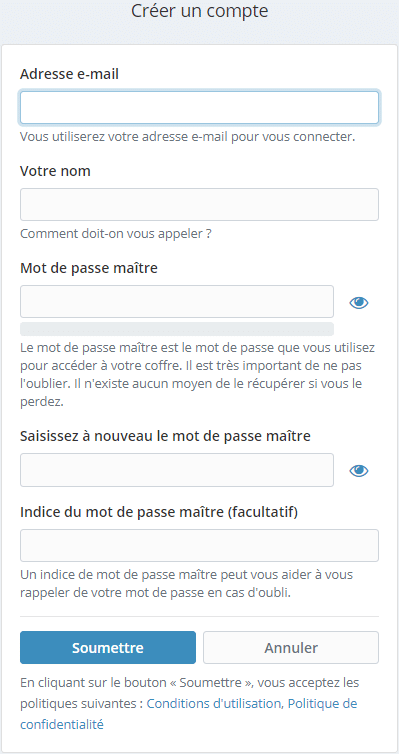This screenshot has width=399, height=754.
Task: Submit the form with Soumettre button
Action: tap(108, 647)
